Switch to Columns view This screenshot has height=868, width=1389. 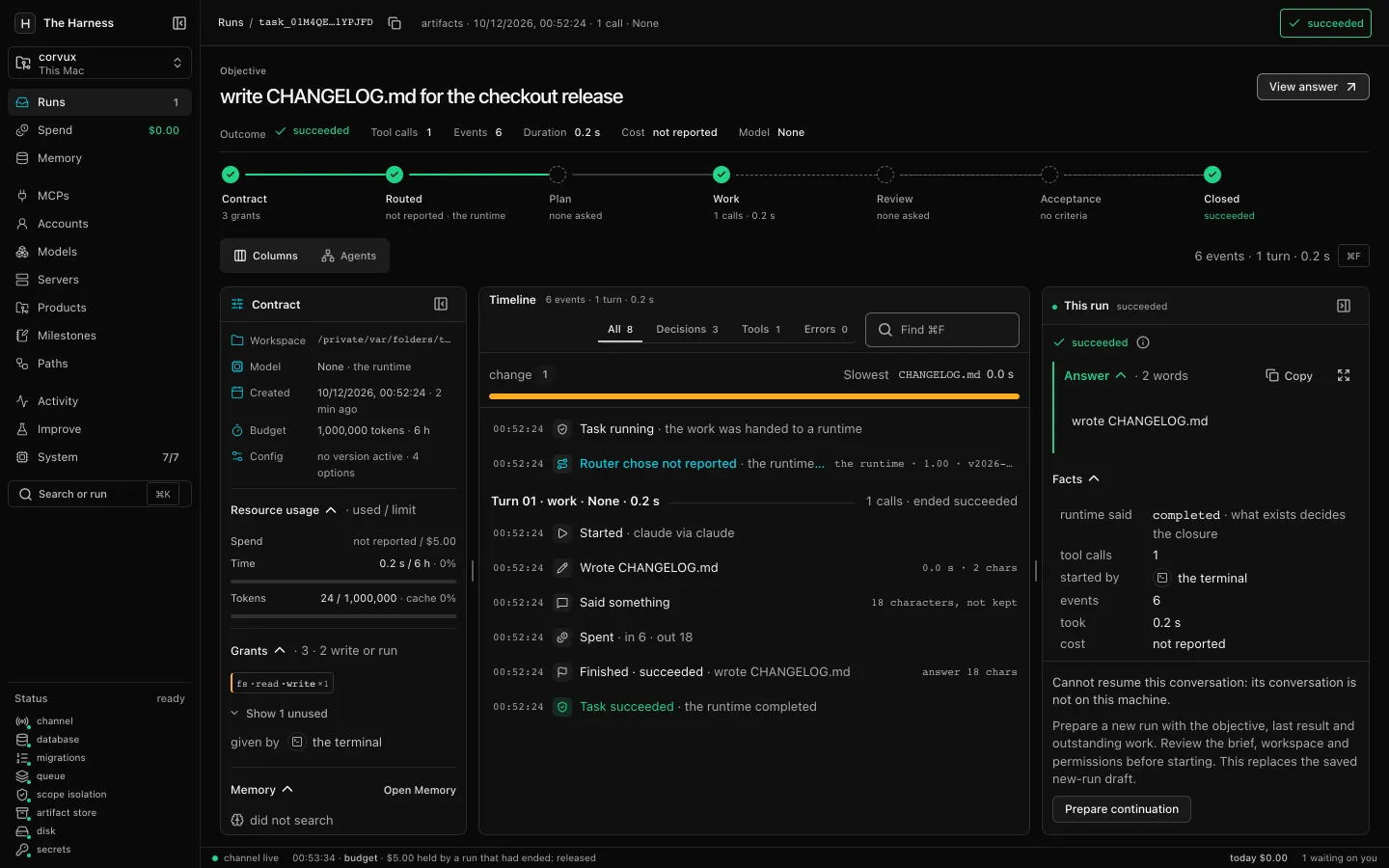point(266,256)
